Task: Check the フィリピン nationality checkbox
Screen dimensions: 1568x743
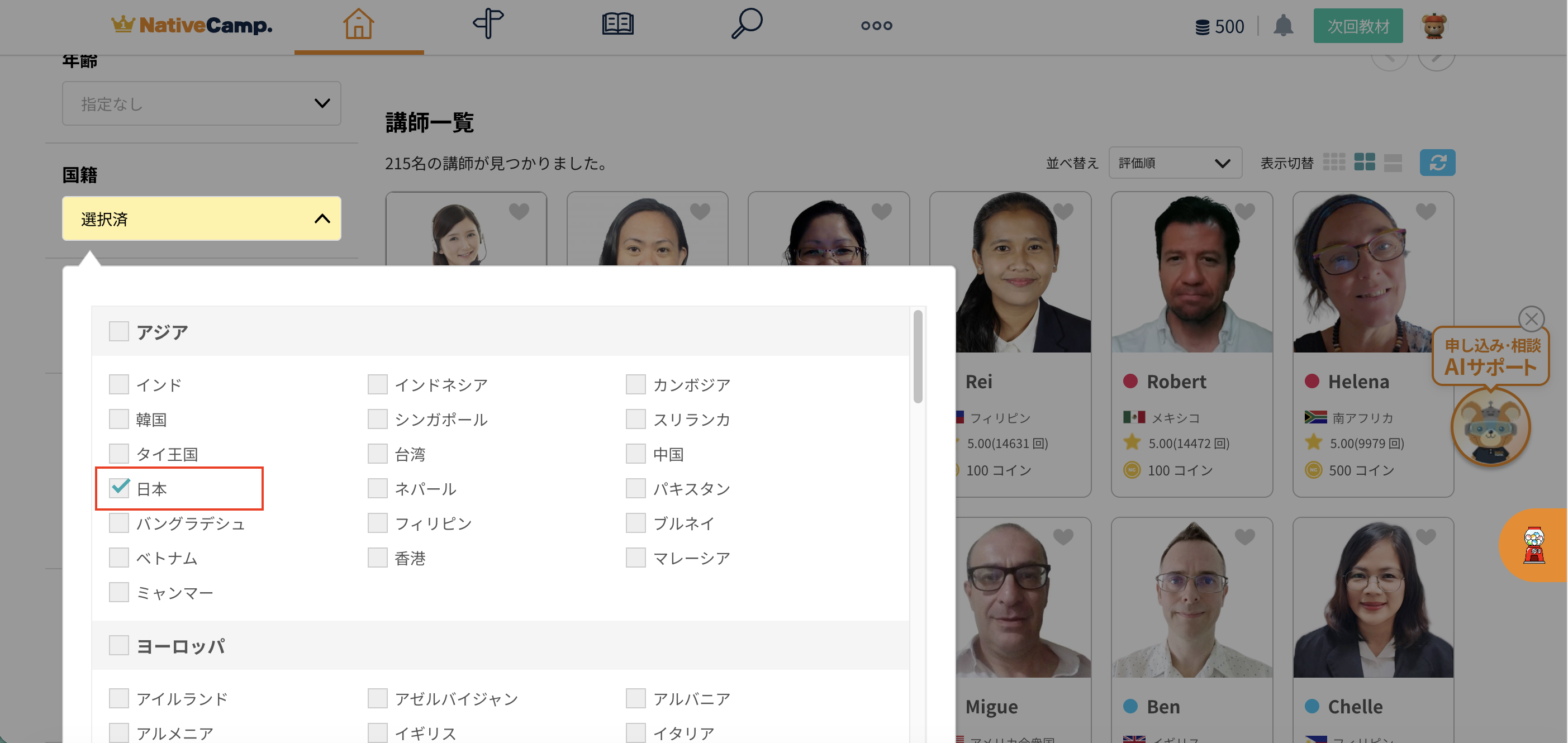Action: (377, 523)
